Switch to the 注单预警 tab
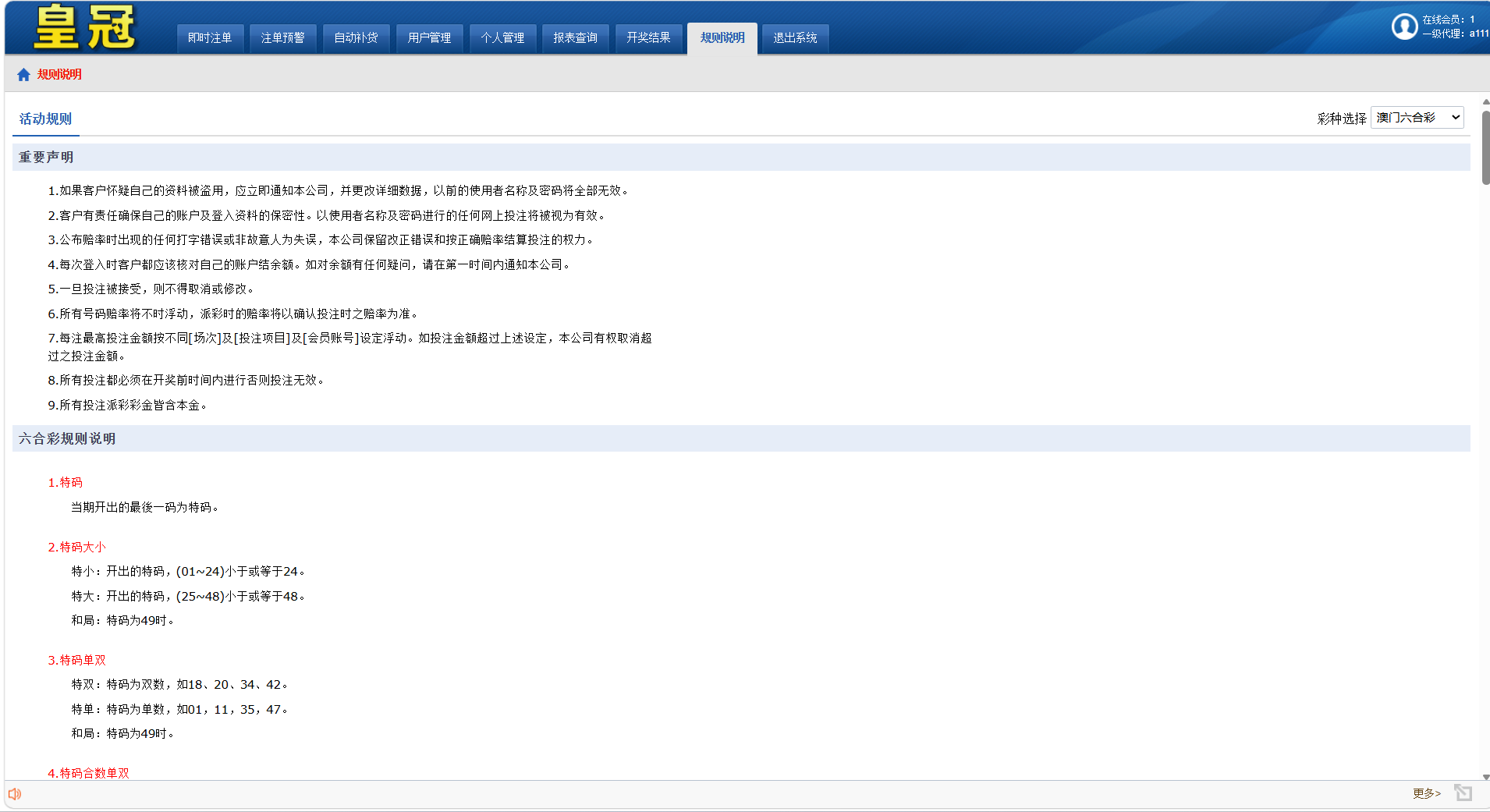The height and width of the screenshot is (812, 1490). tap(282, 38)
